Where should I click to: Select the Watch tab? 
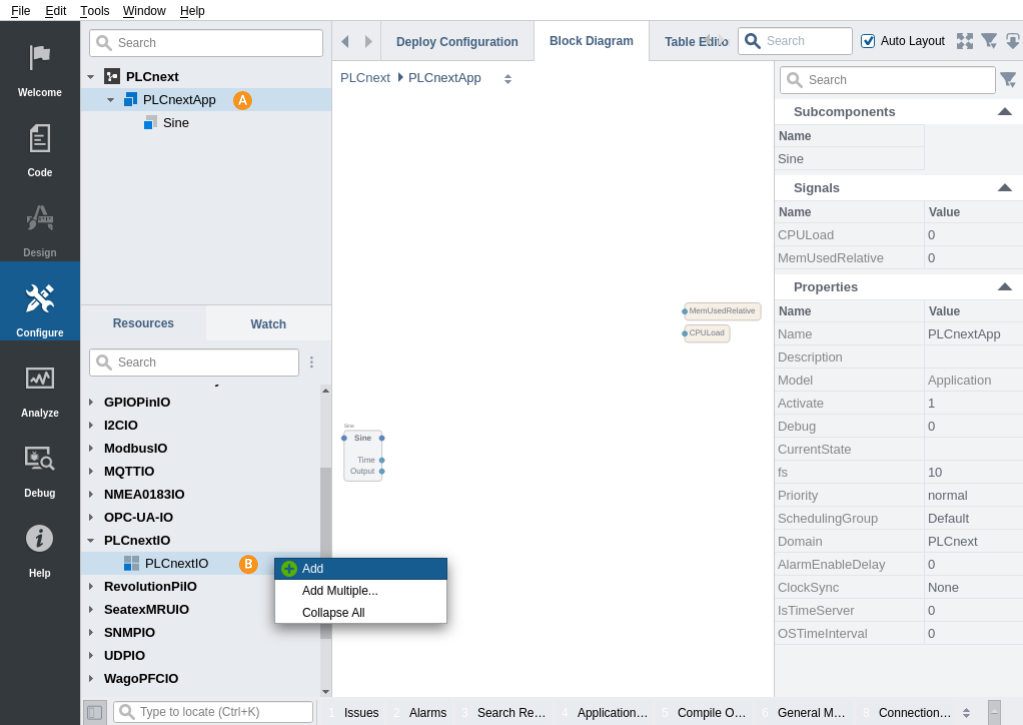pos(268,324)
